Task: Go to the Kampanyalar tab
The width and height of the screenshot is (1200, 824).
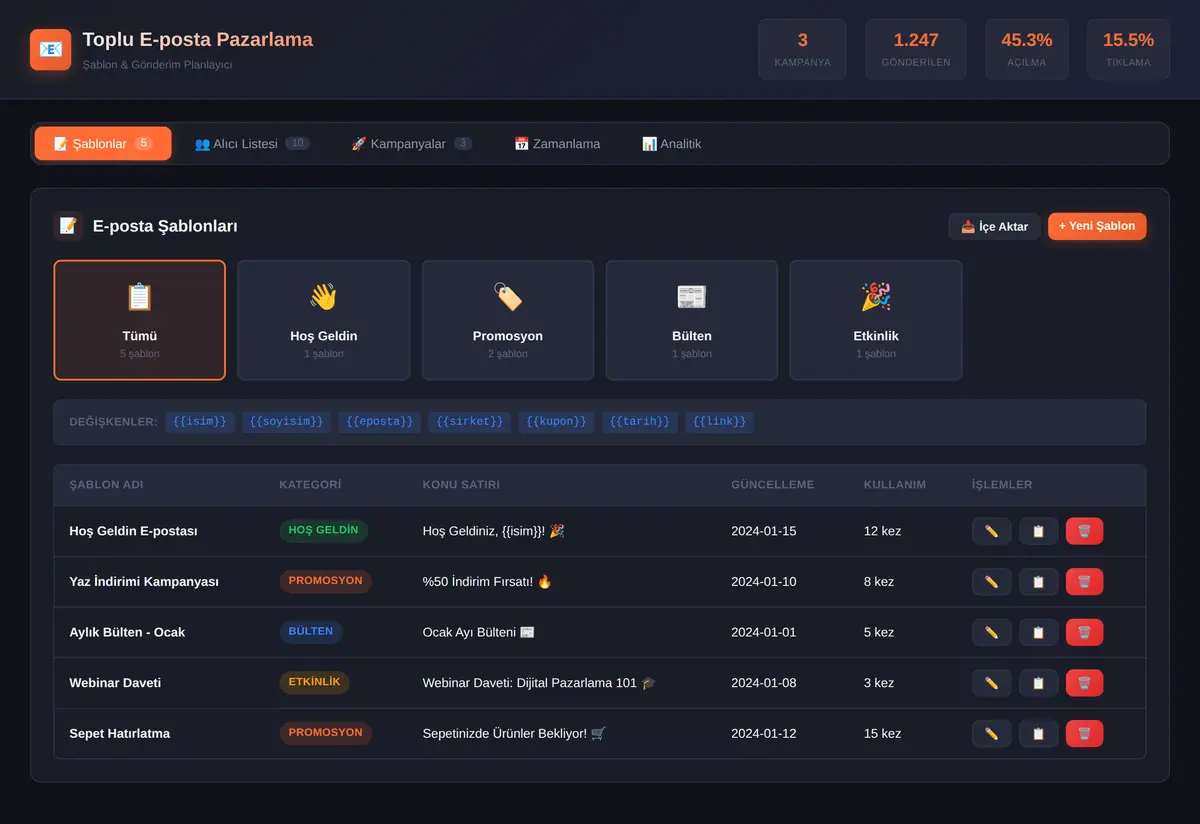Action: click(x=411, y=144)
